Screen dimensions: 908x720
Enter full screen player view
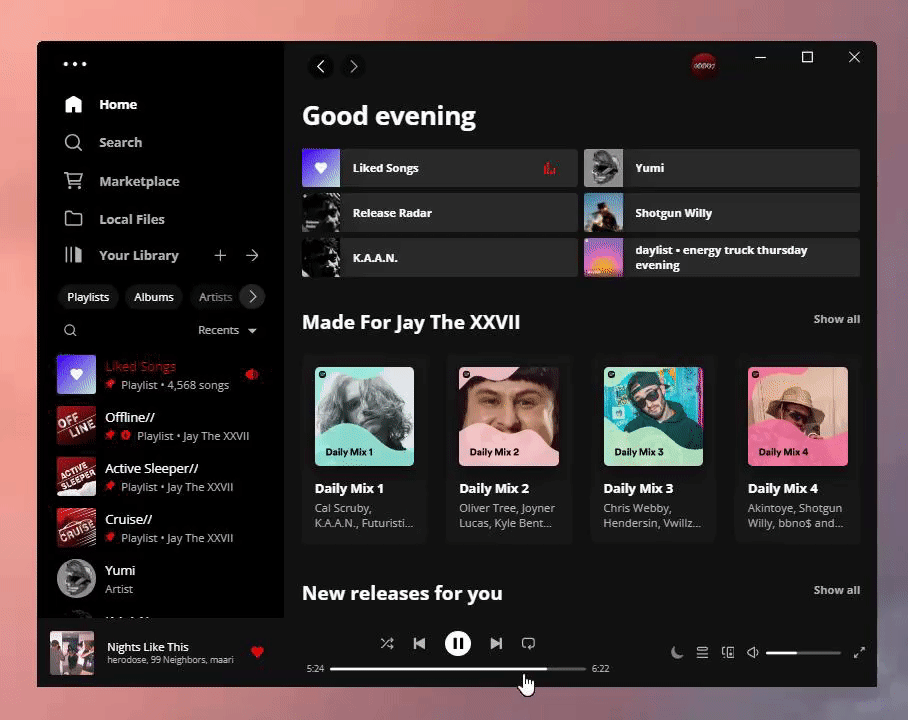[x=859, y=653]
